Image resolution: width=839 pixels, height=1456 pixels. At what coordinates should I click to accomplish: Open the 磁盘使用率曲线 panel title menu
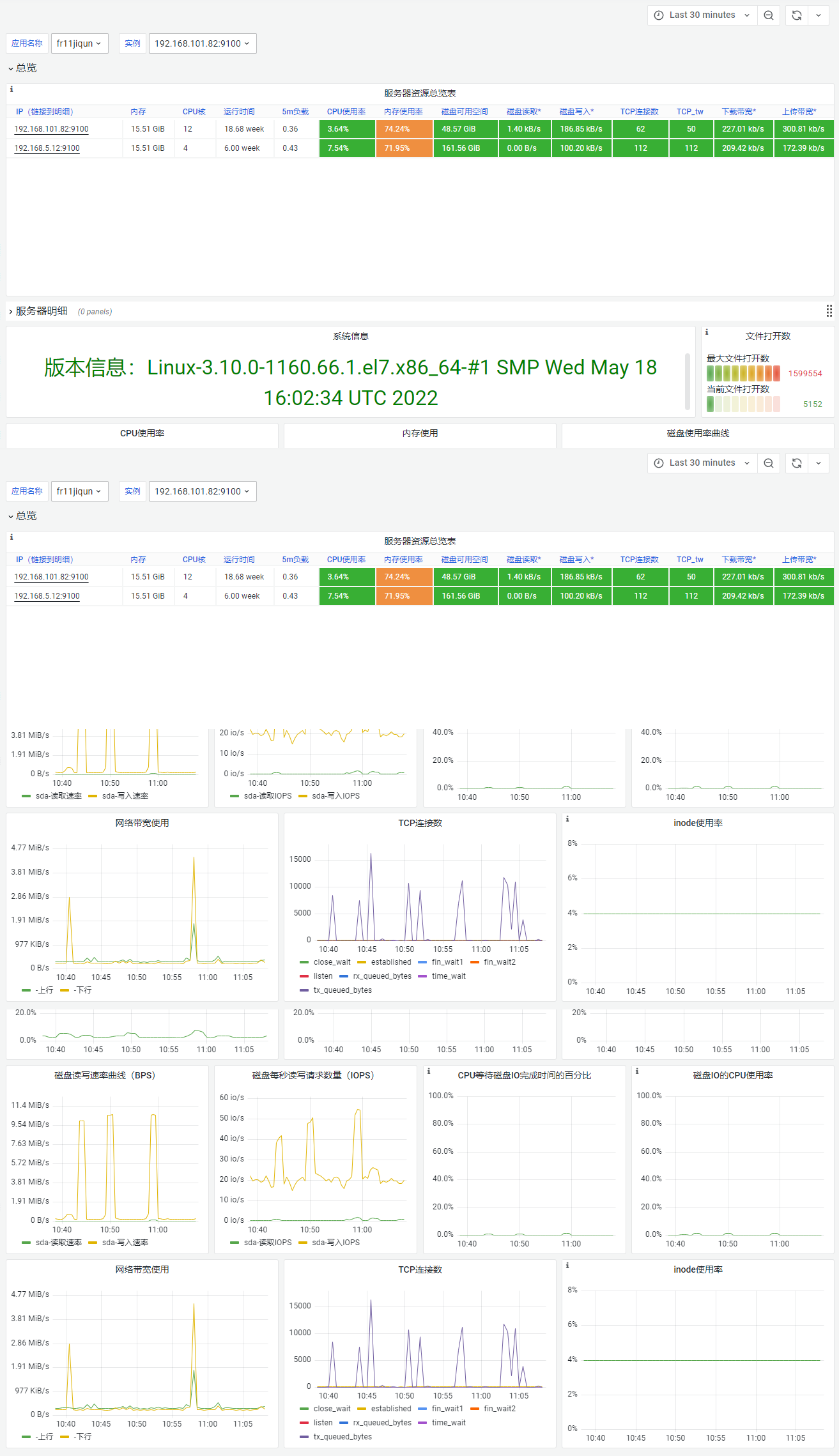pos(698,433)
